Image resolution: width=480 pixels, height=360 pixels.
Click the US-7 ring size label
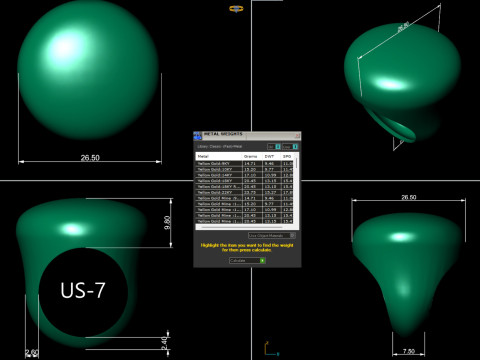pos(83,290)
